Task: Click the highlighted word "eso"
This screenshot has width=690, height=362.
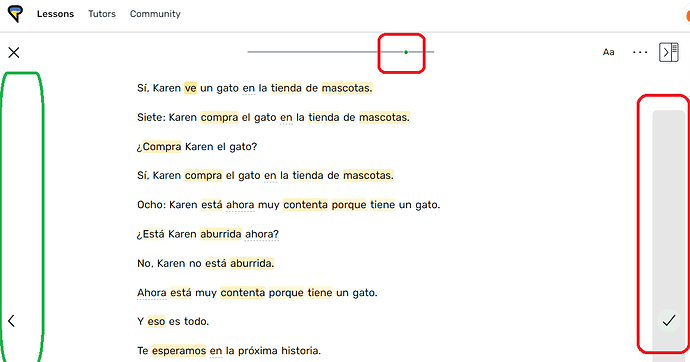Action: [156, 322]
